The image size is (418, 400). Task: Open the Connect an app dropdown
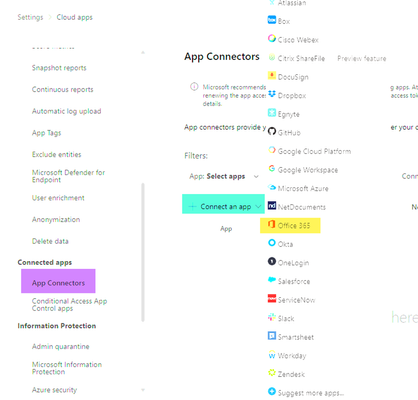(223, 204)
